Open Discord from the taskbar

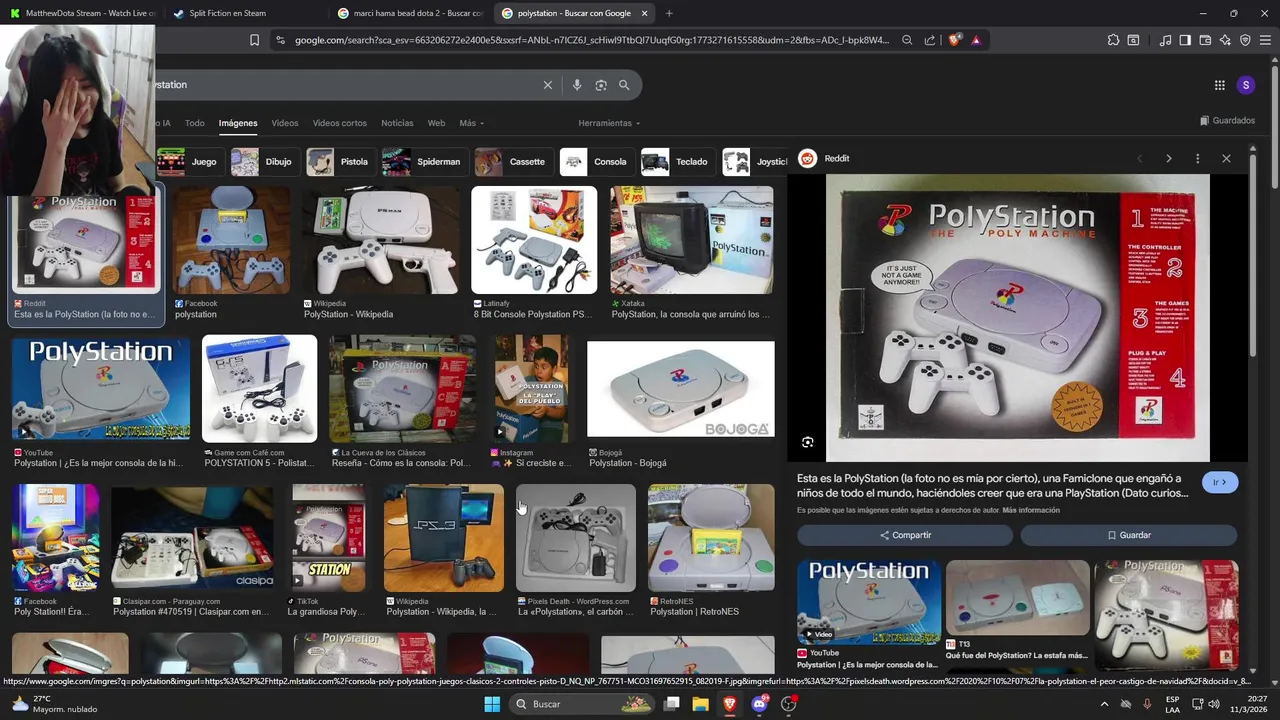click(759, 704)
